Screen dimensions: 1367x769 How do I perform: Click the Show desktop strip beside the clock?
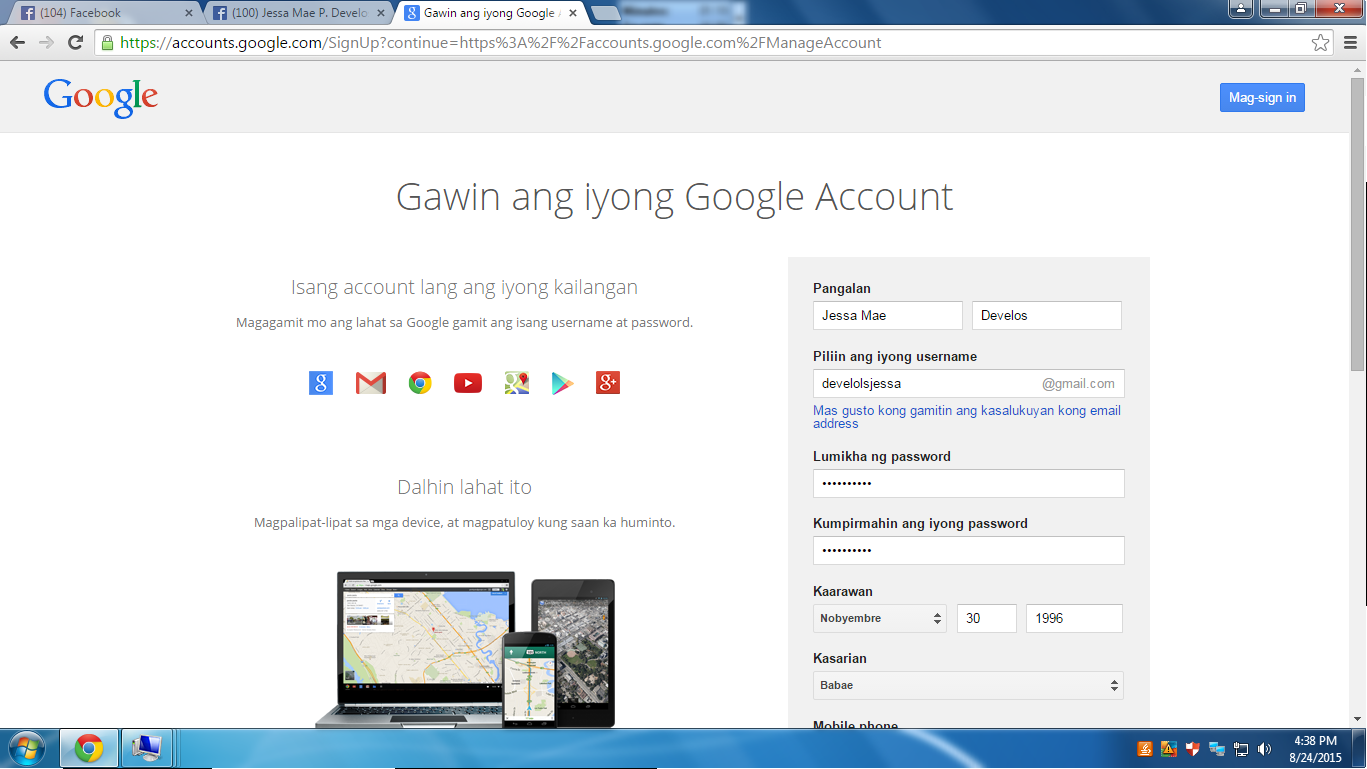1360,749
